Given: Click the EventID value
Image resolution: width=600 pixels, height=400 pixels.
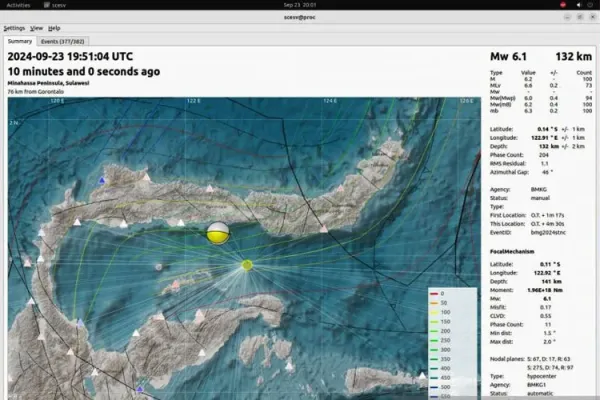Looking at the screenshot, I should 548,233.
